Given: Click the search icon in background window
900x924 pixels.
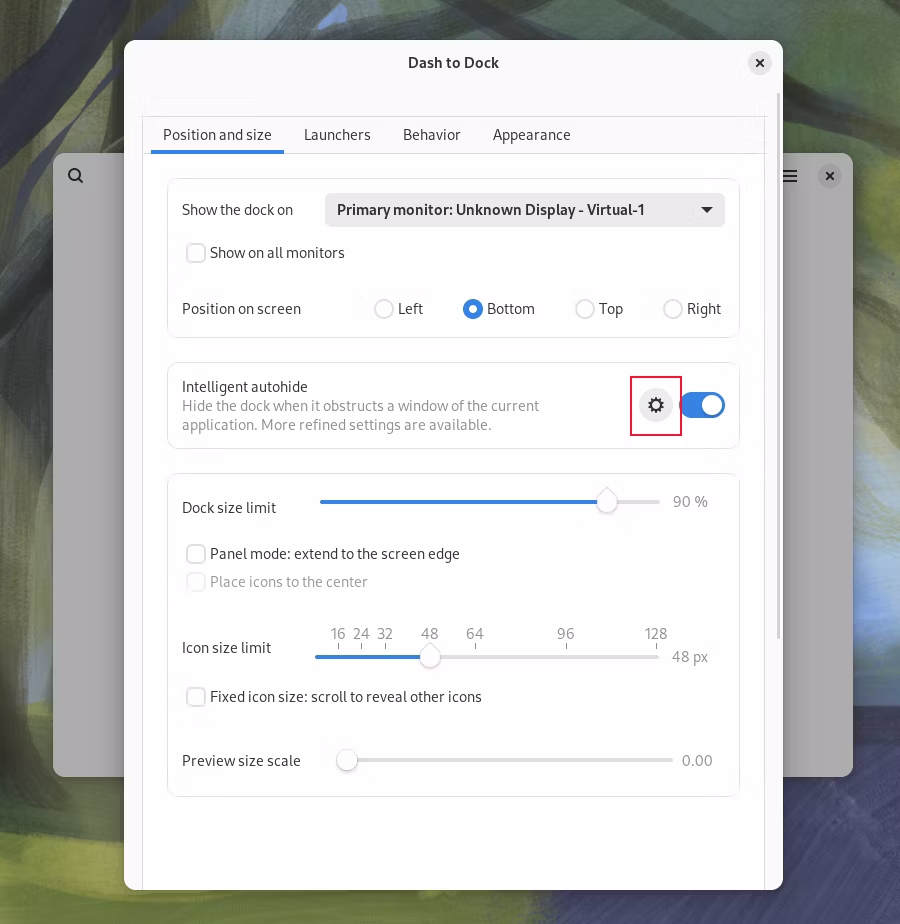Looking at the screenshot, I should [x=76, y=176].
